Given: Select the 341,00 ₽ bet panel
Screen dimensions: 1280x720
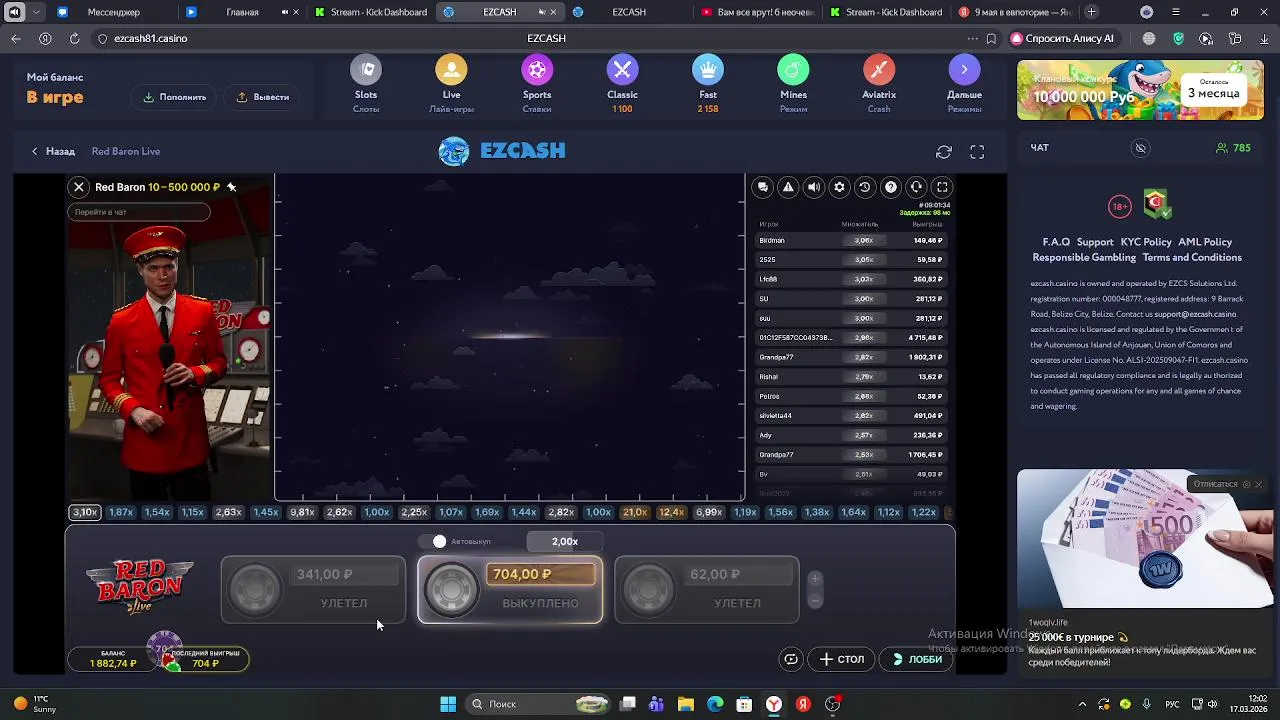Looking at the screenshot, I should click(313, 589).
